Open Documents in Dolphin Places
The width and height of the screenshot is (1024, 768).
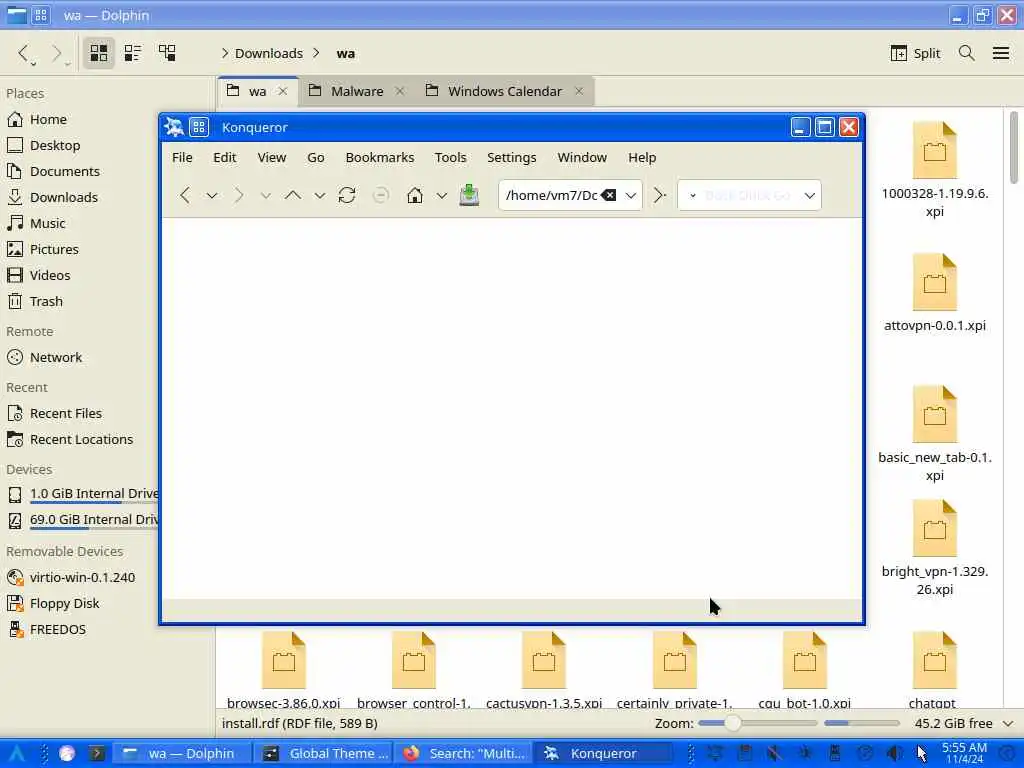(x=65, y=171)
